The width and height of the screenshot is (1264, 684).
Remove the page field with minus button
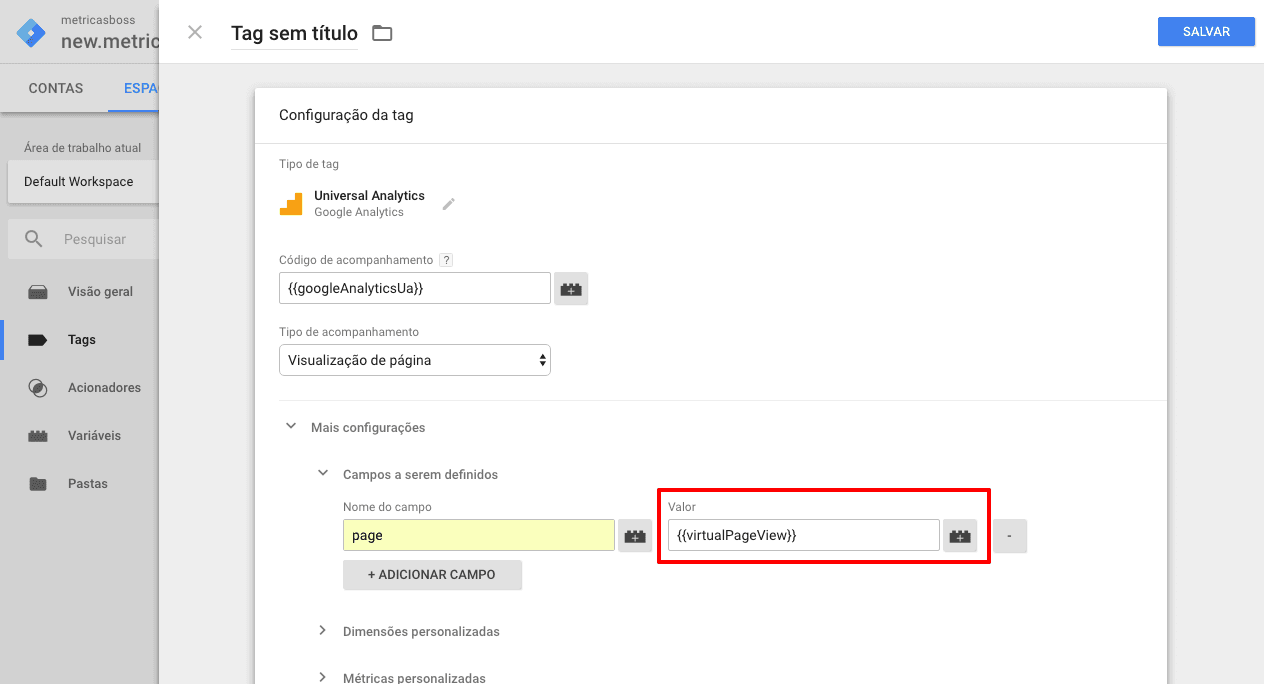click(x=1010, y=536)
